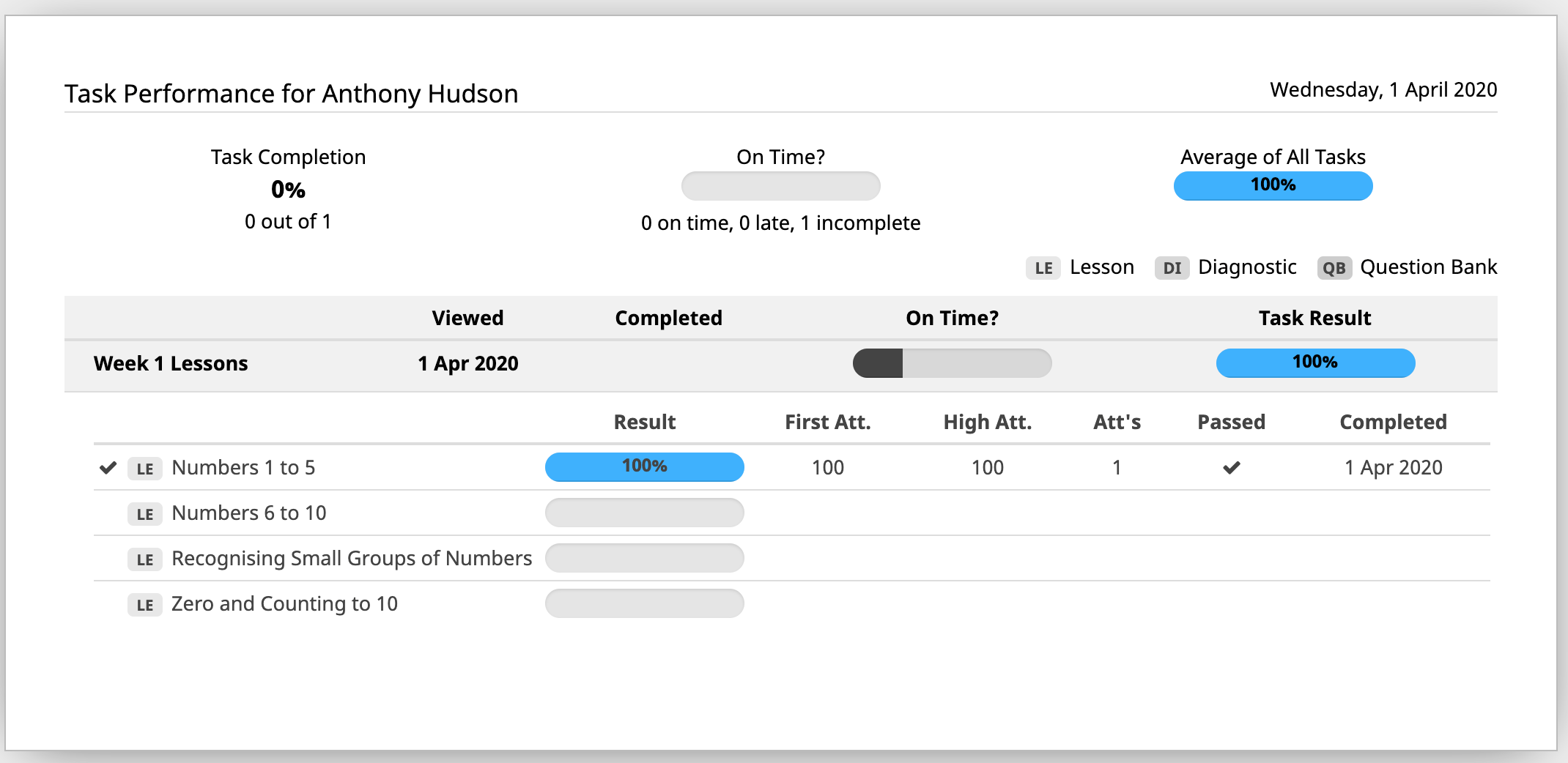The width and height of the screenshot is (1568, 763).
Task: Click the LE badge beside Numbers 1 to 5
Action: (x=145, y=469)
